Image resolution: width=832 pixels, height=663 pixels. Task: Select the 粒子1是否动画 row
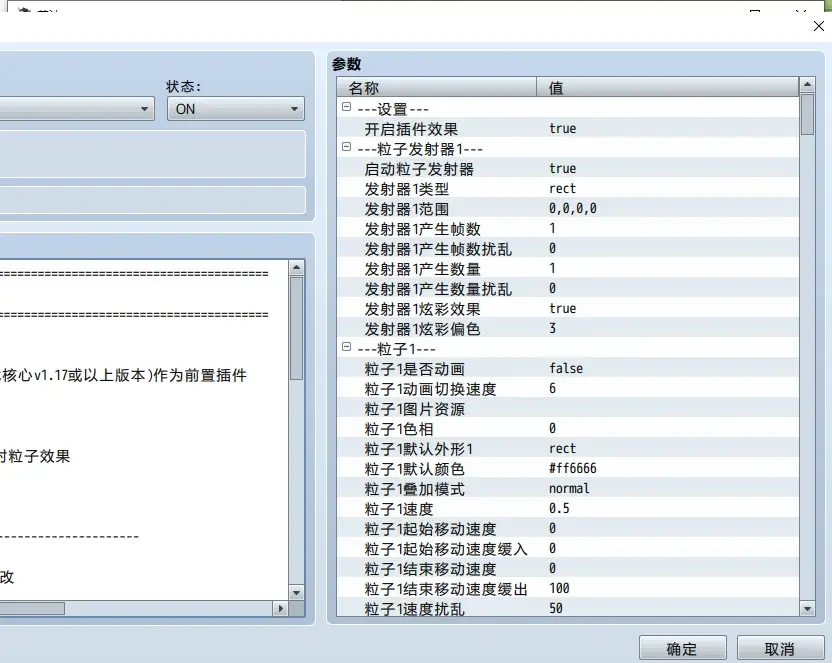(568, 369)
